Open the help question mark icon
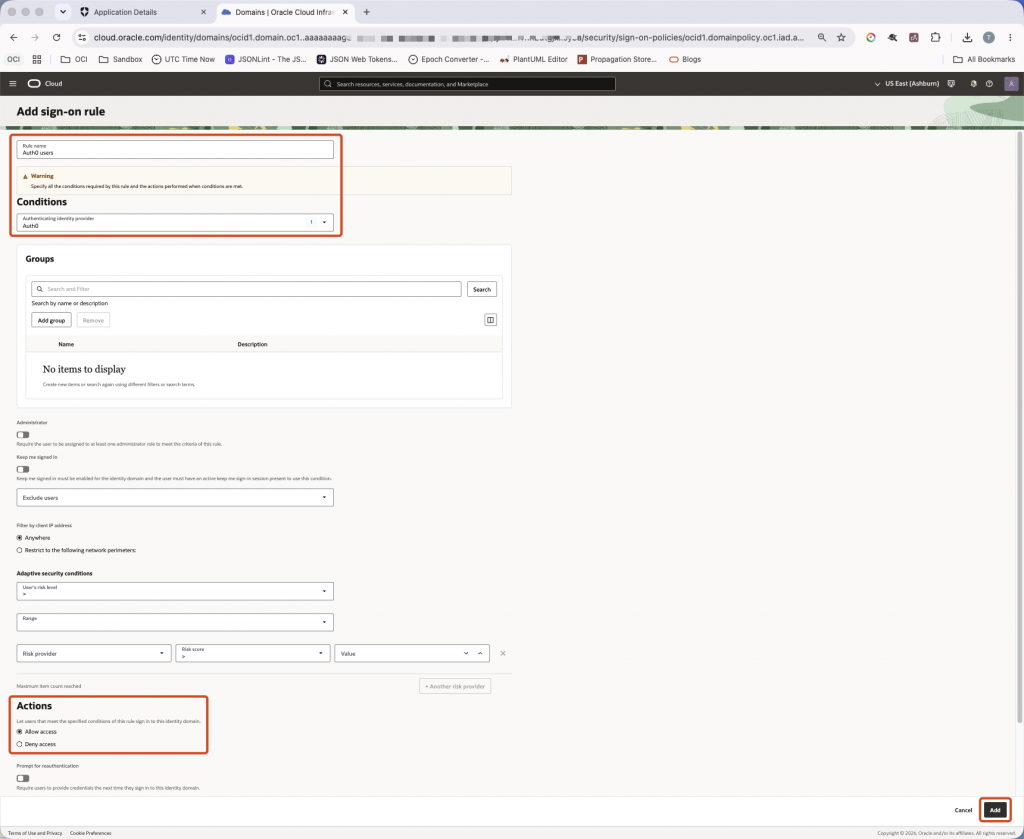 click(x=989, y=84)
